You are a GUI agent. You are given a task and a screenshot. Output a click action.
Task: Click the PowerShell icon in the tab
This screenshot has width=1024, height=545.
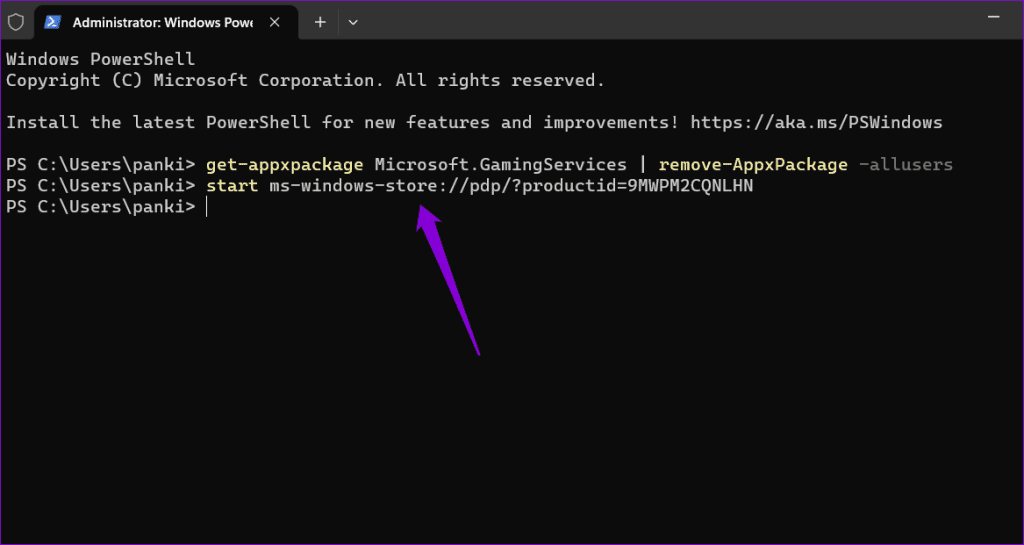pyautogui.click(x=53, y=22)
